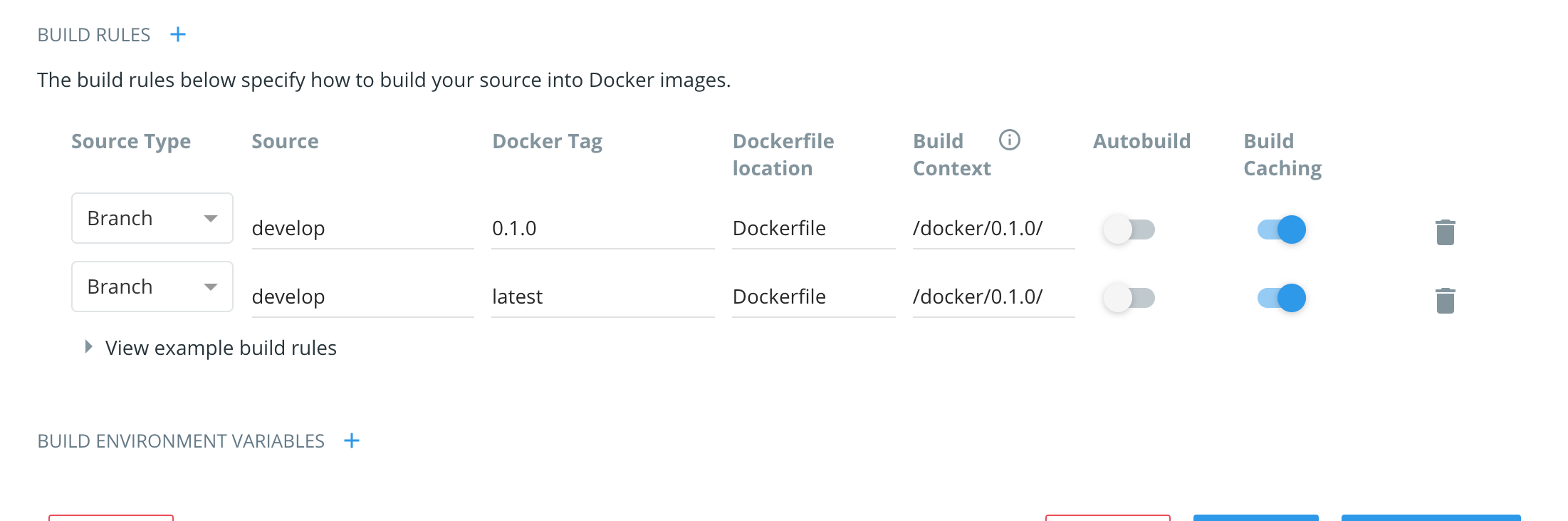The image size is (1568, 521).
Task: Enable Autobuild for the latest rule
Action: tap(1129, 298)
